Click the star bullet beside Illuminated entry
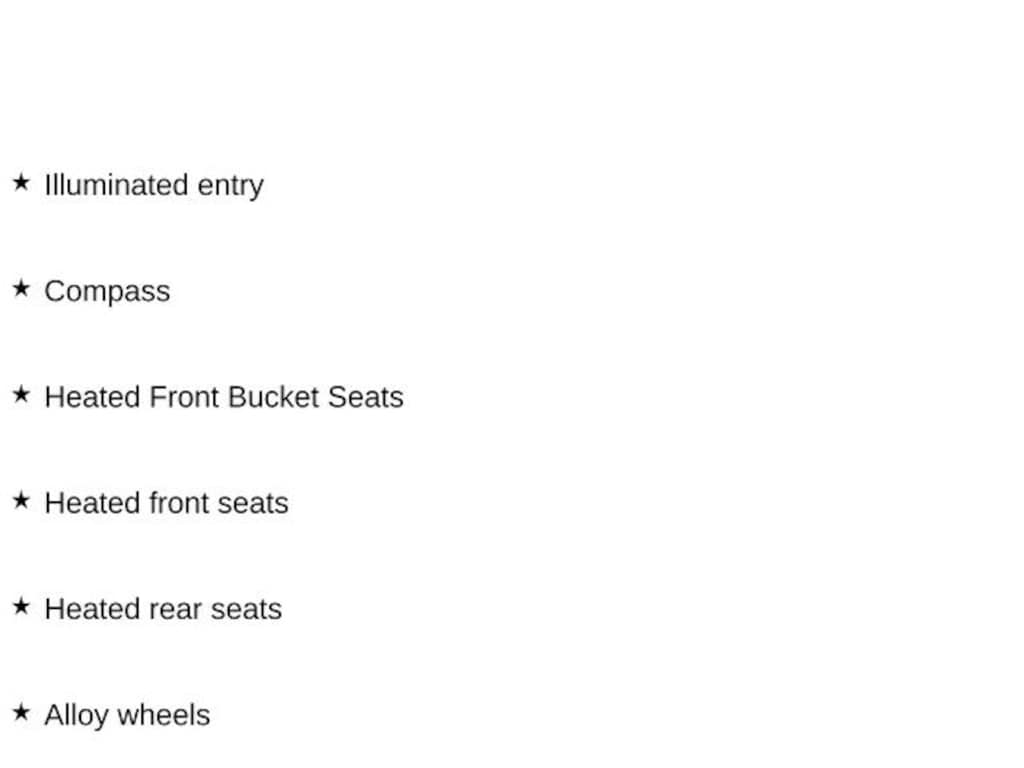The height and width of the screenshot is (768, 1024). pyautogui.click(x=21, y=183)
